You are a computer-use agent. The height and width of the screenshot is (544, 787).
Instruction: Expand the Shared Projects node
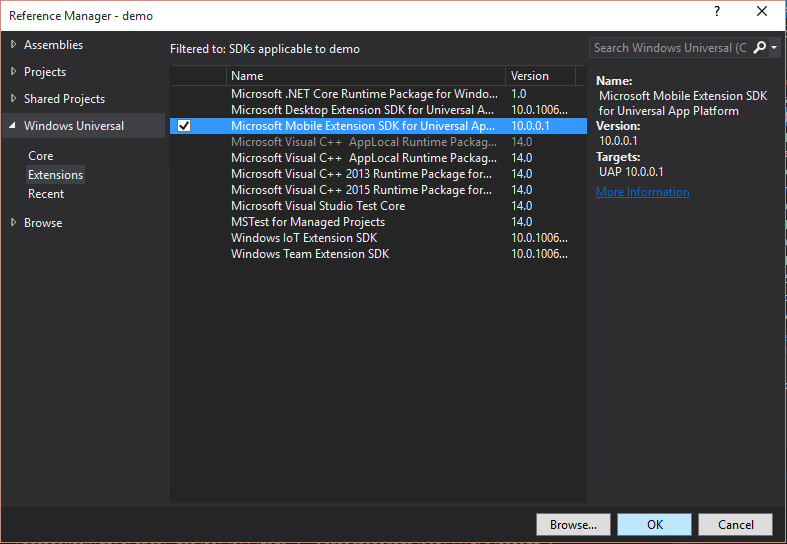(14, 98)
